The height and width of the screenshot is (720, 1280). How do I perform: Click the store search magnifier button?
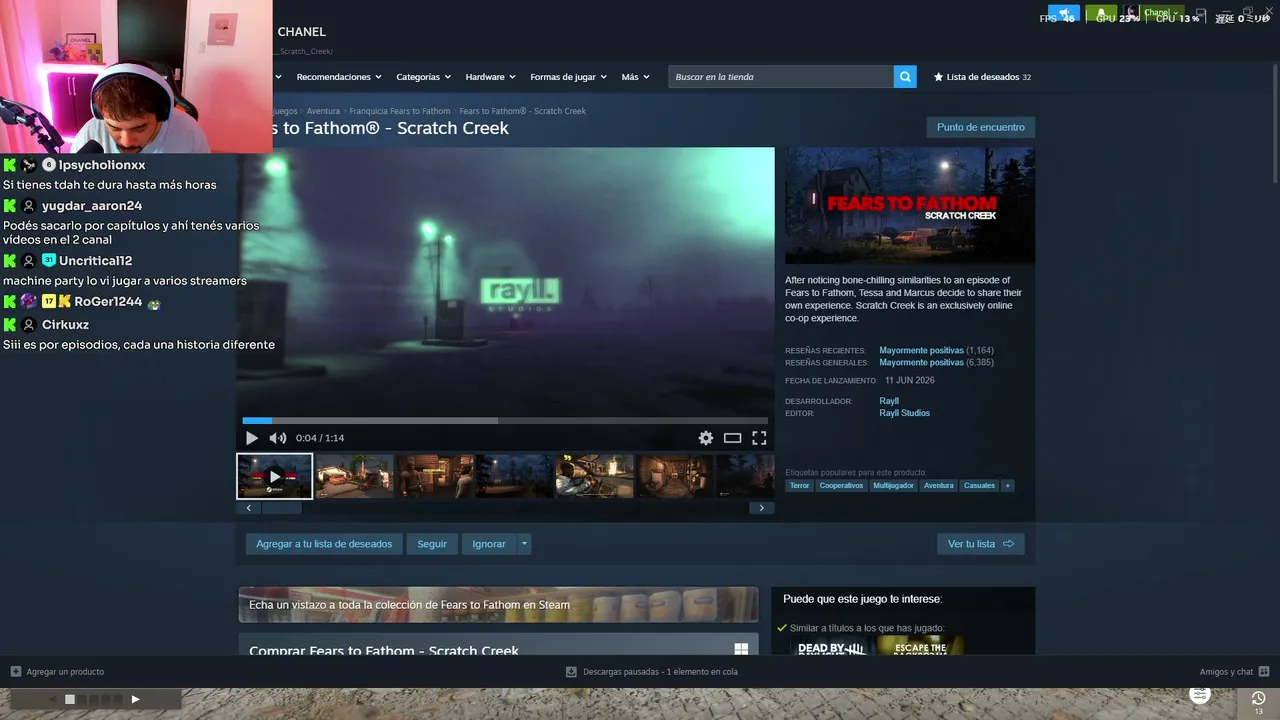(x=905, y=77)
